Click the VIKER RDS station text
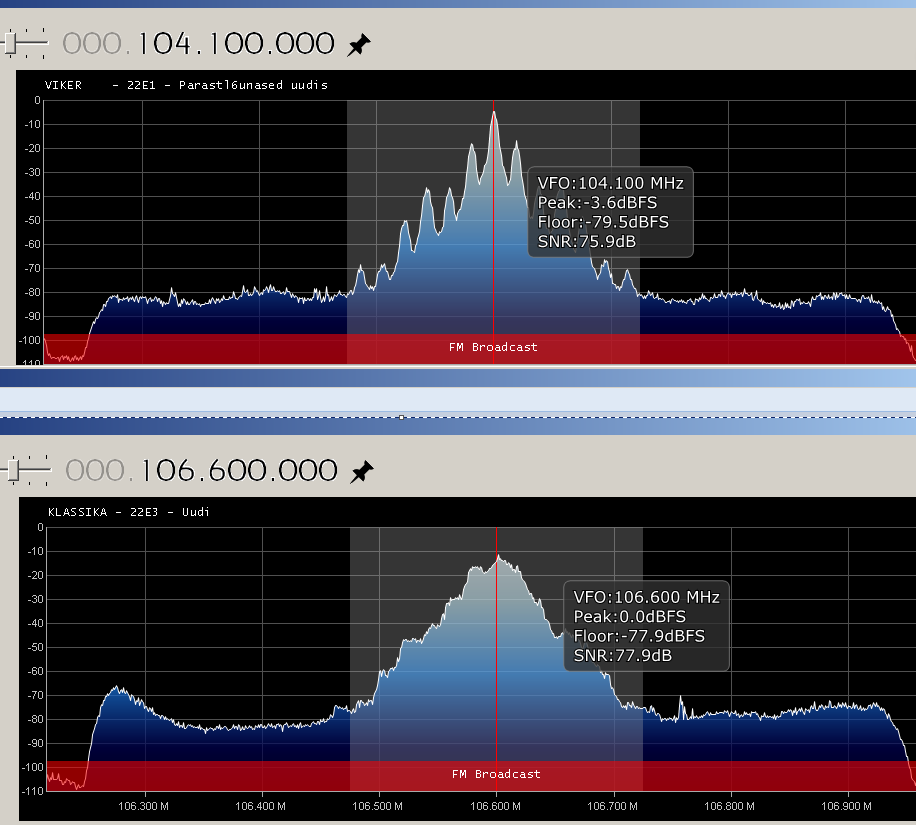The image size is (916, 825). (63, 85)
